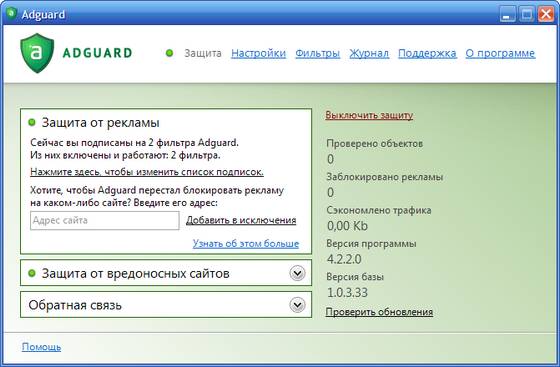Click green indicator next to Защита от рекламы
The image size is (560, 367).
(32, 122)
